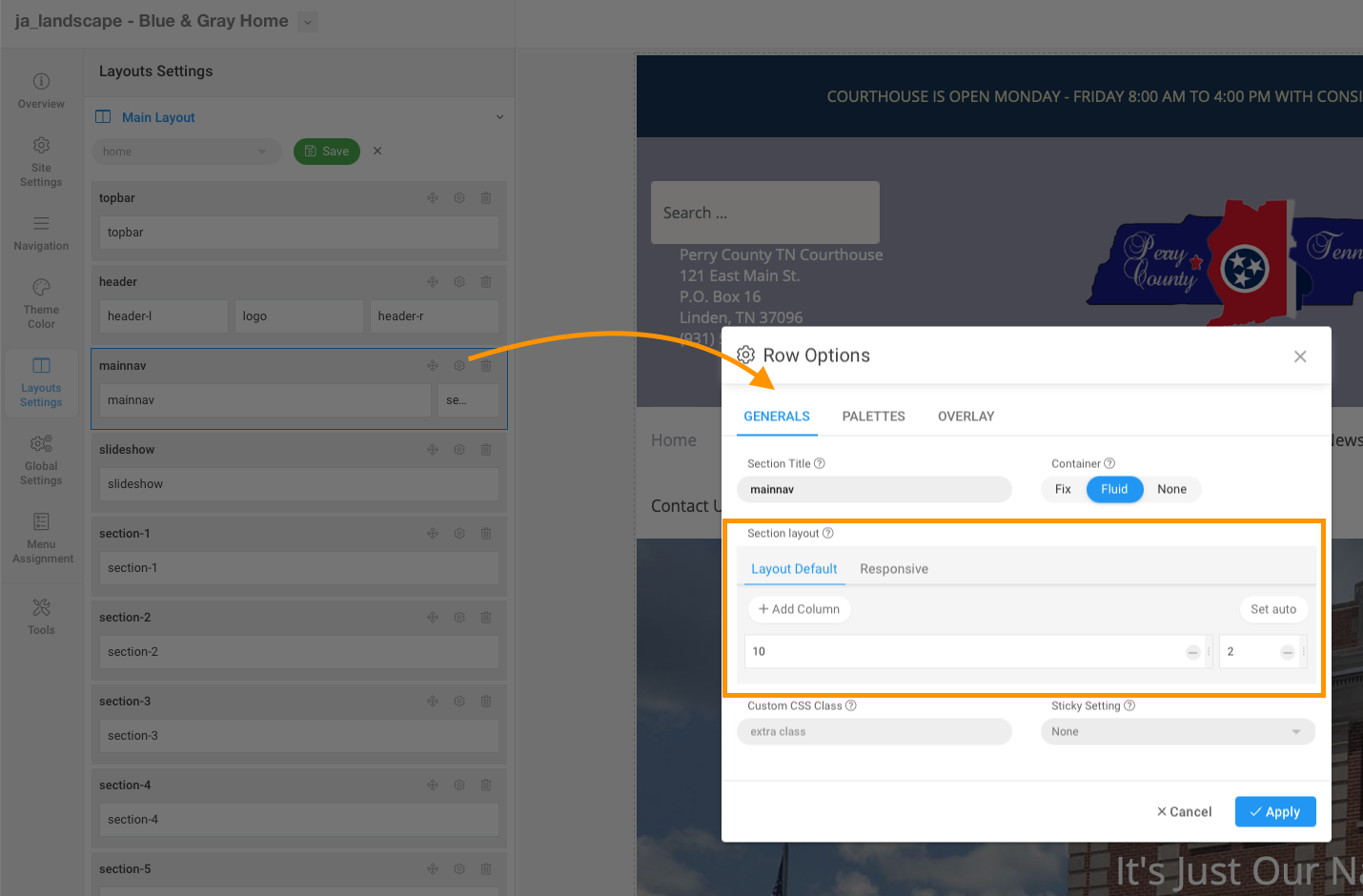This screenshot has width=1363, height=896.
Task: Click the Search field in preview
Action: pos(765,213)
